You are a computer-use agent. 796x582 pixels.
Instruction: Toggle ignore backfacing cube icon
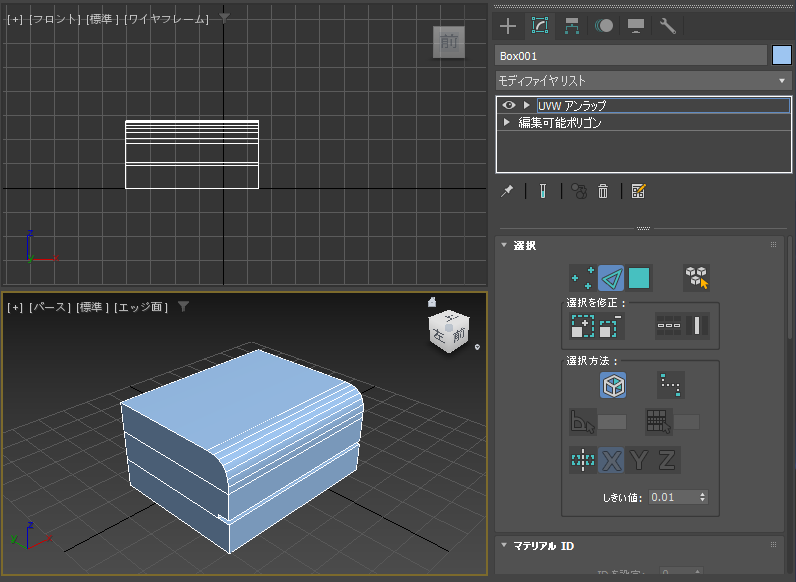tap(613, 385)
